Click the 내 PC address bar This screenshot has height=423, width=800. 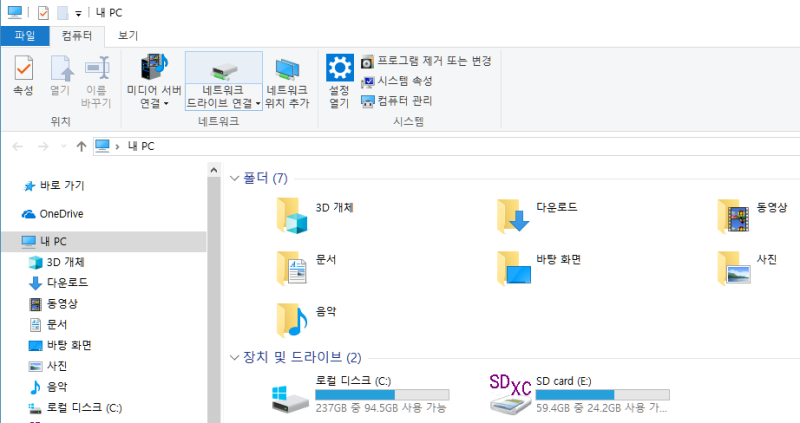click(x=446, y=146)
